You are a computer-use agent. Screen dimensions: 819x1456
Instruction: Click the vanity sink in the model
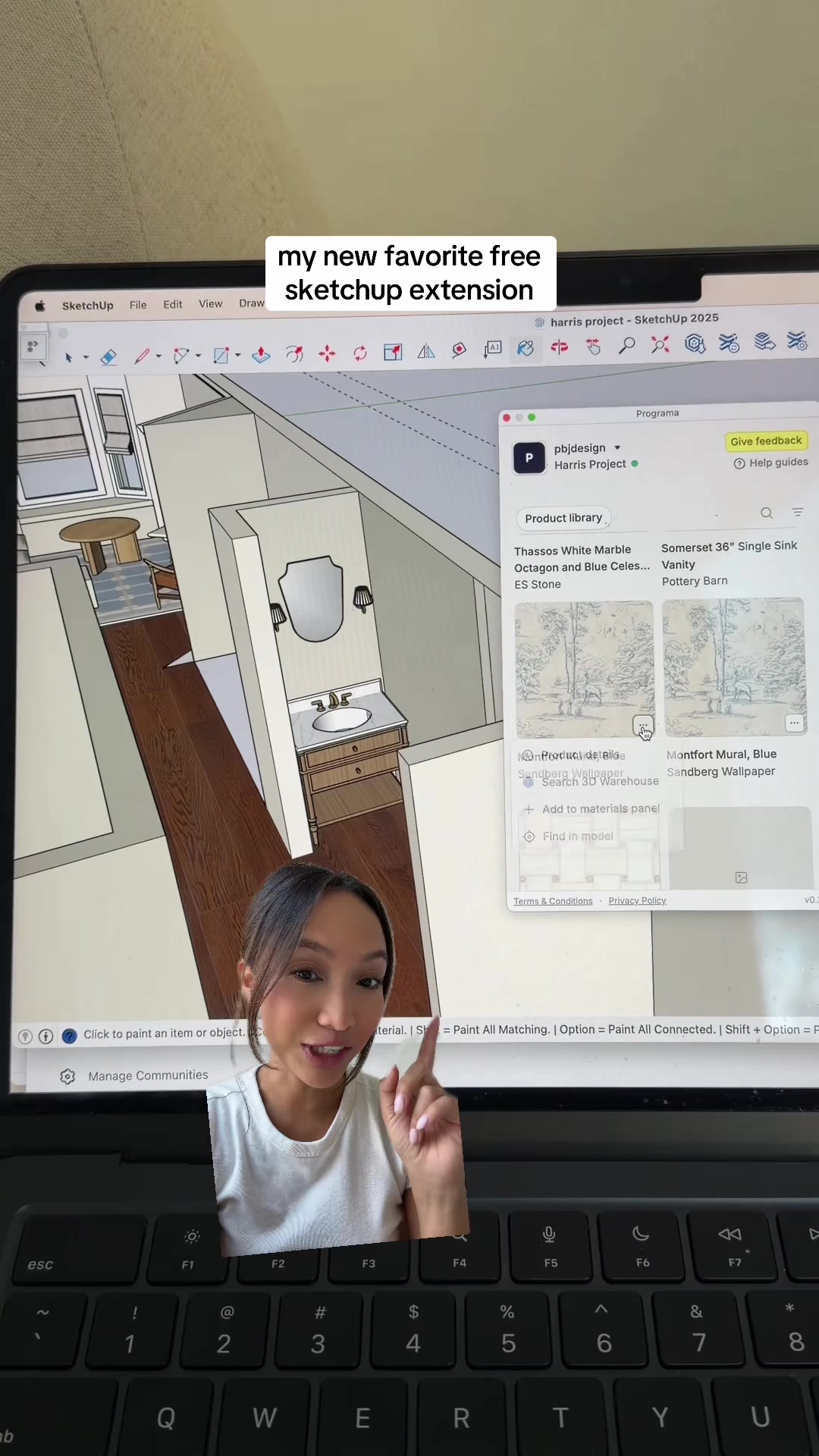click(x=342, y=718)
